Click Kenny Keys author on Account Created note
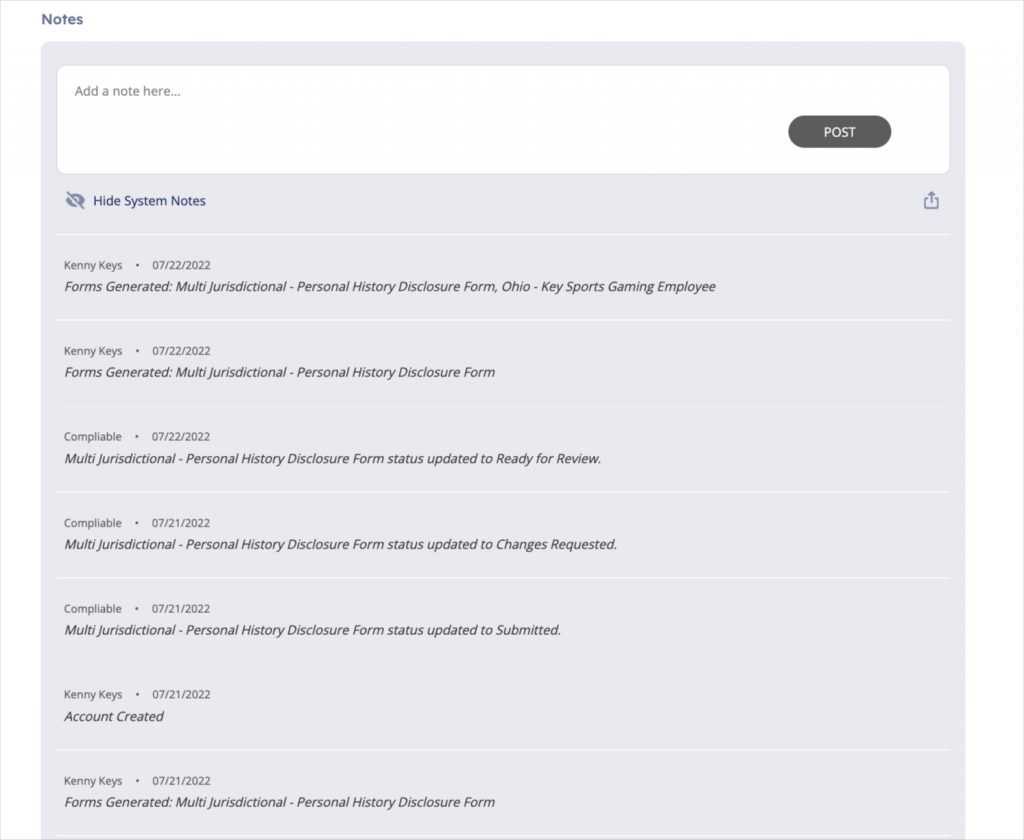Screen dimensions: 1024x840 (93, 694)
